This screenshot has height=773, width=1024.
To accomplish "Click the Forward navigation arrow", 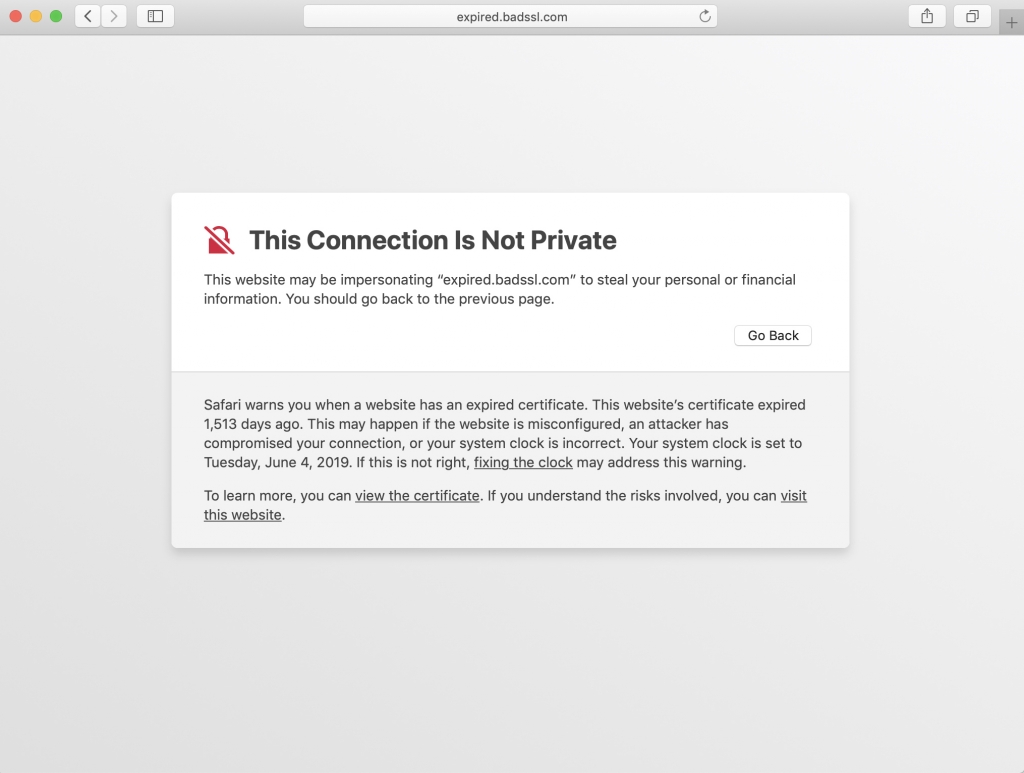I will (114, 16).
